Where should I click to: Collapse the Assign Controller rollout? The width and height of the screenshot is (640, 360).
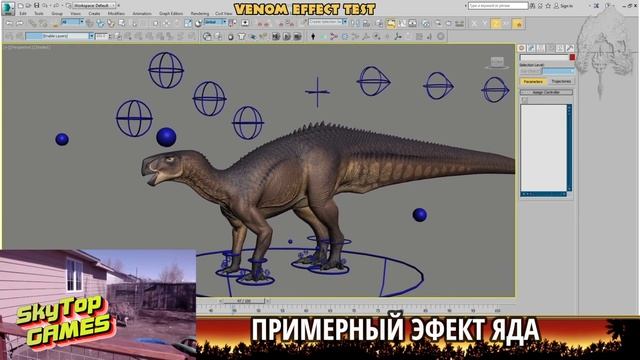pos(546,92)
